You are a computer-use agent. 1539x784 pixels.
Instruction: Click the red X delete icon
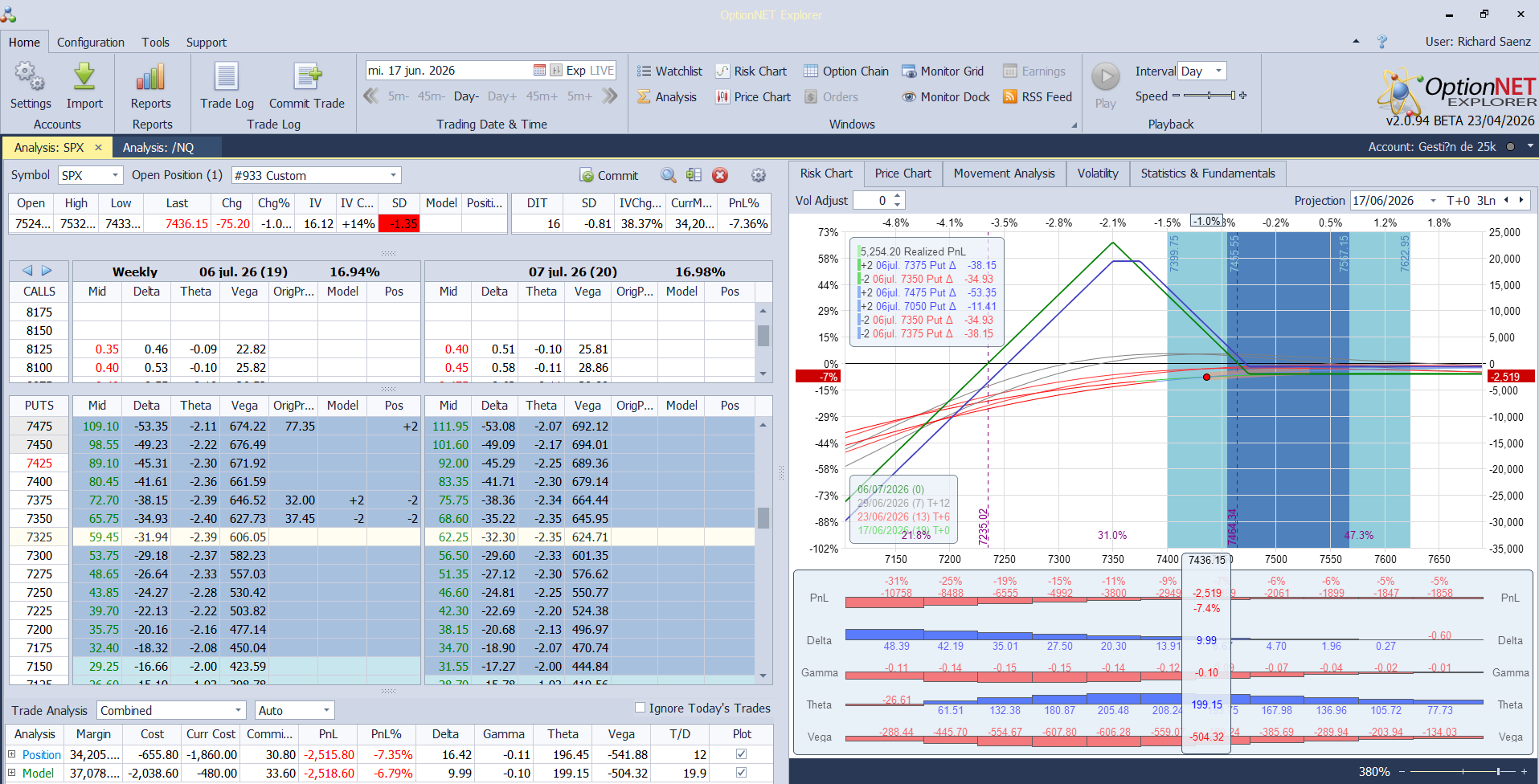720,175
